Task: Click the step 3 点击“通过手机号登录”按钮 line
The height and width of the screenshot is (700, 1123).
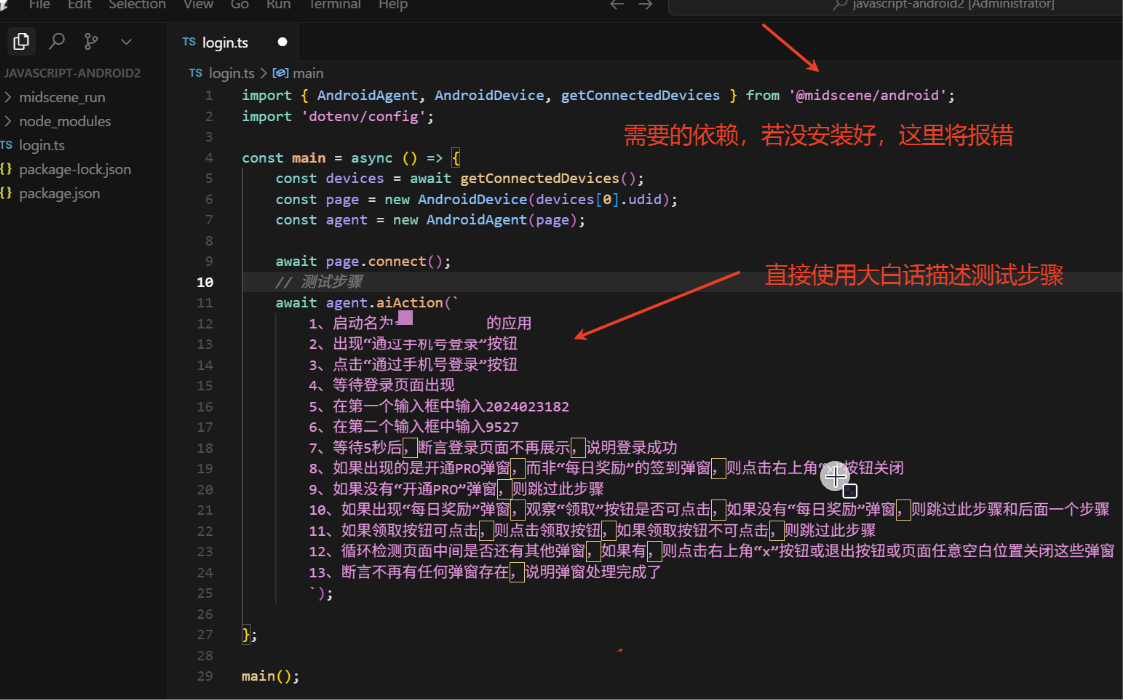Action: point(413,365)
